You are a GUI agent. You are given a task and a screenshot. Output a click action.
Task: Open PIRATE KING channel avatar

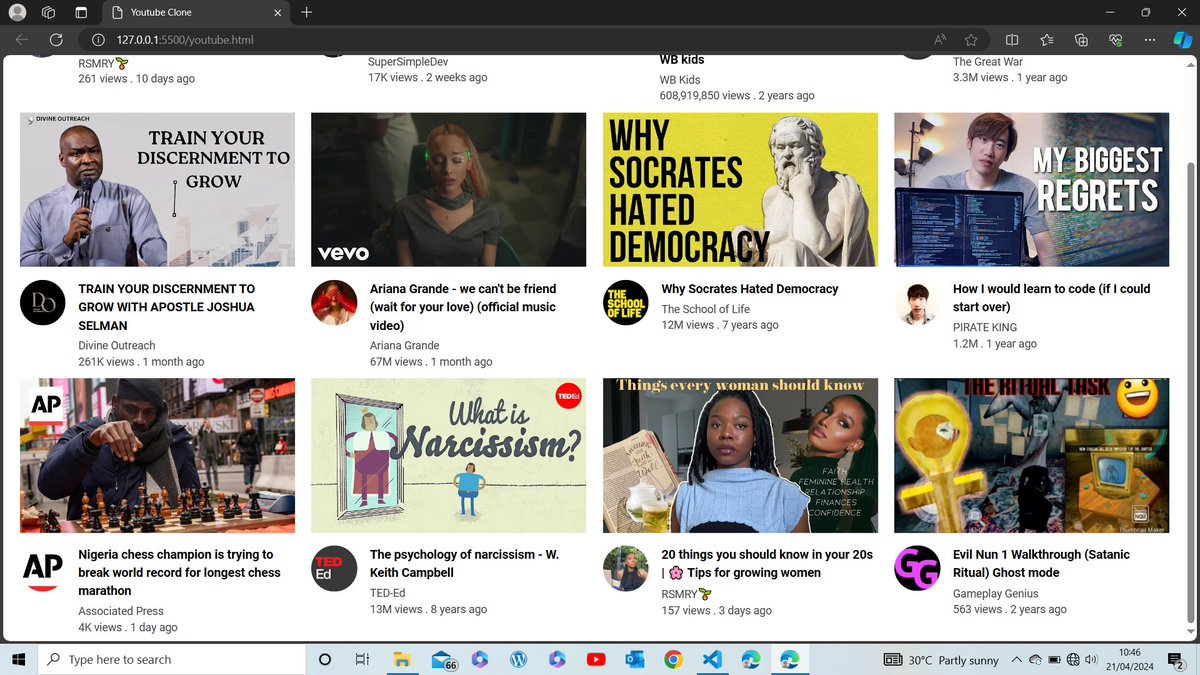916,302
